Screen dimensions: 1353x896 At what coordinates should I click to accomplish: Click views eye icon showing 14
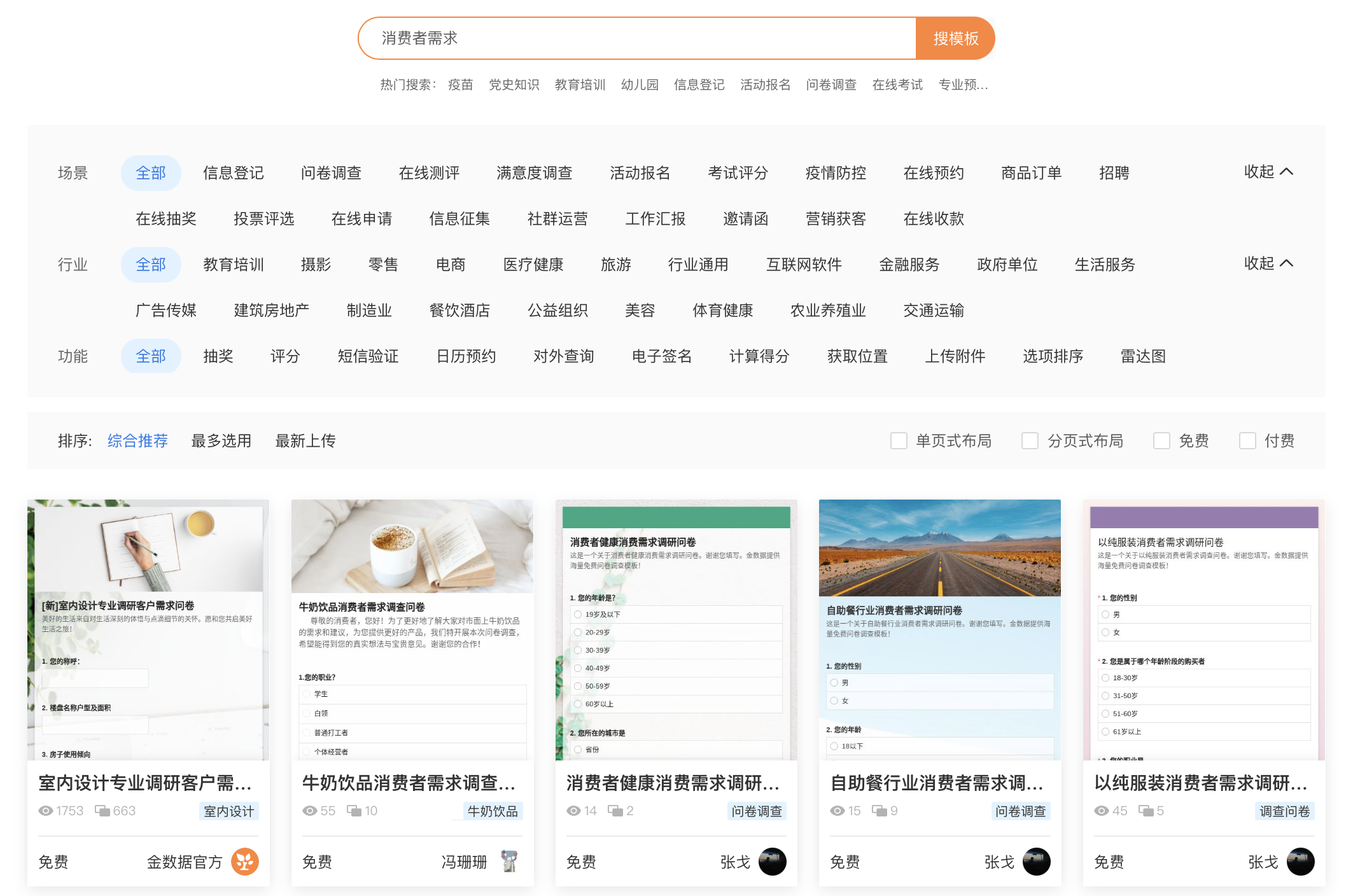[574, 811]
